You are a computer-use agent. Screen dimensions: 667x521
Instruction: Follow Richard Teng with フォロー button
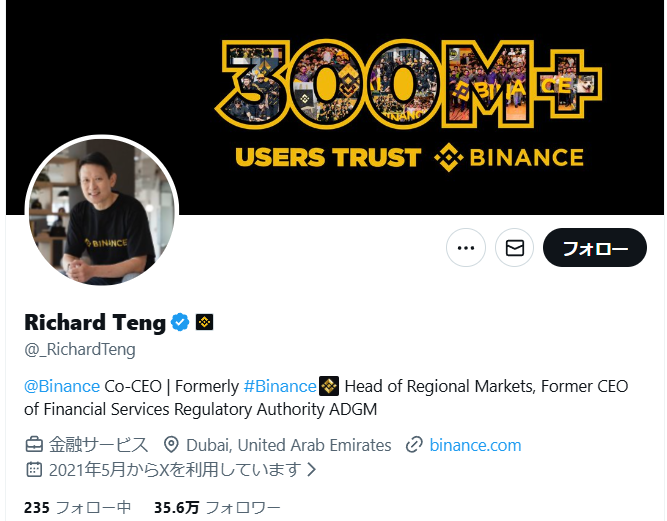[595, 248]
